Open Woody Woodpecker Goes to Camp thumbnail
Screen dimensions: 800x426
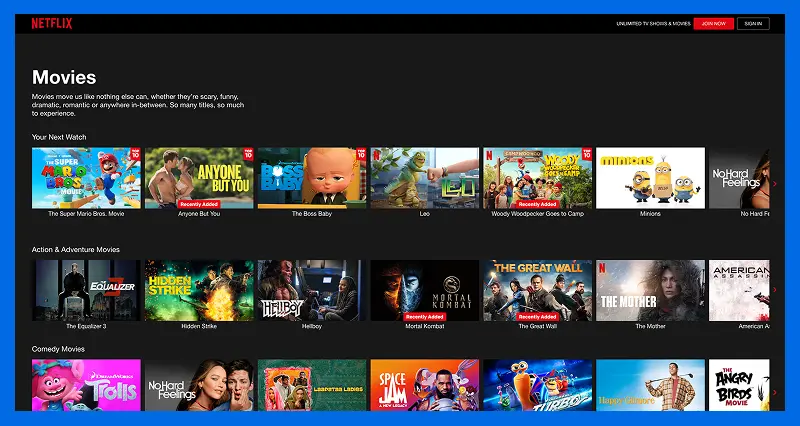click(538, 178)
